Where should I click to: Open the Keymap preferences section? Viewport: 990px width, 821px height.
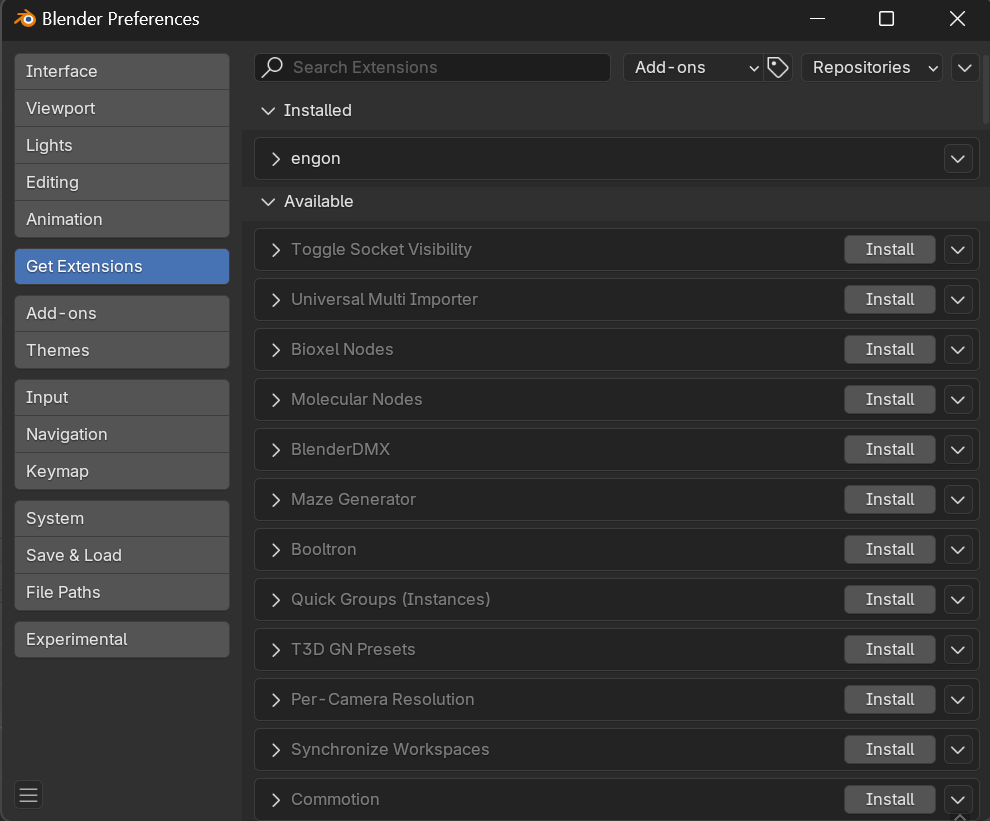point(121,471)
